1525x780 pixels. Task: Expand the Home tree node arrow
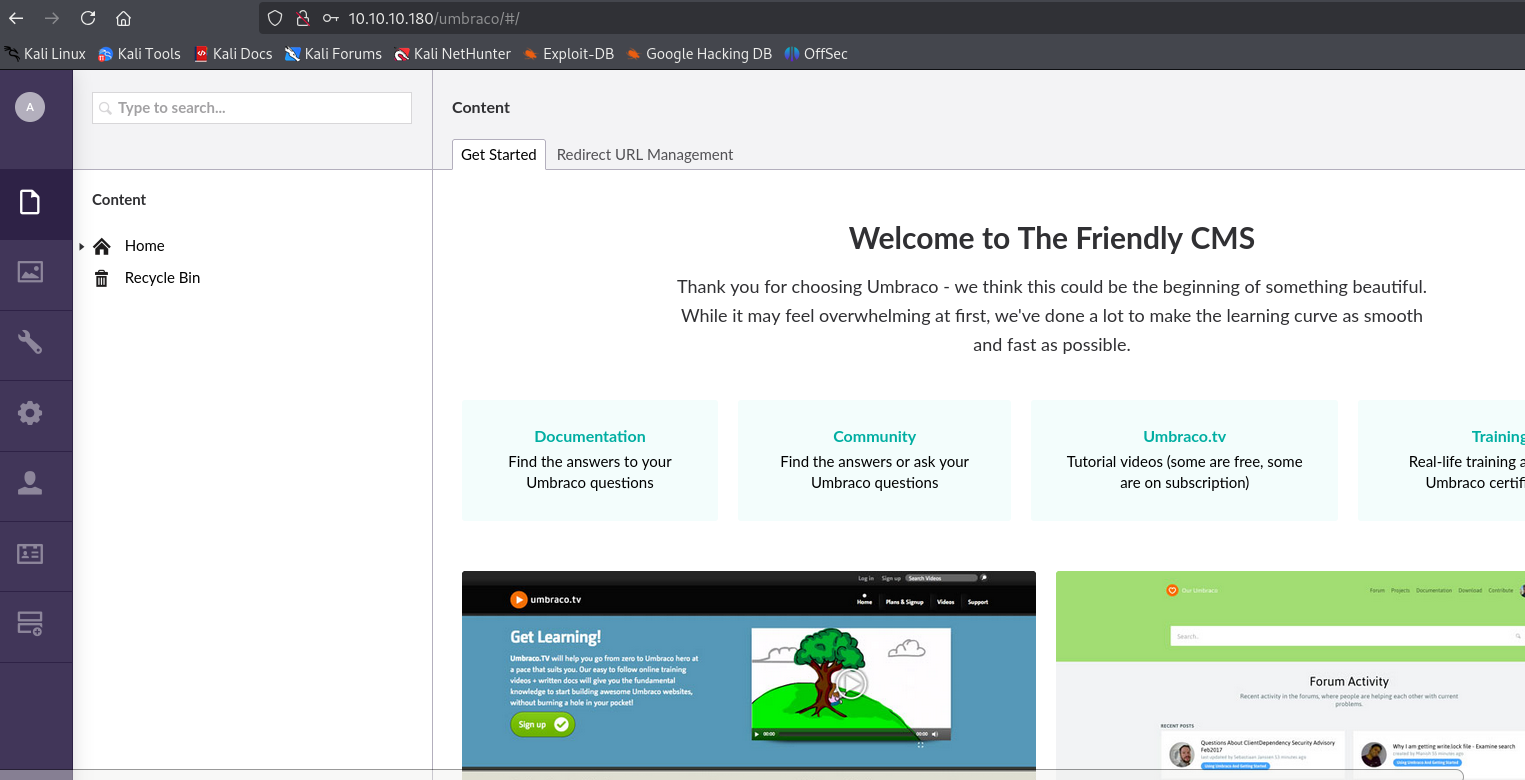click(x=82, y=246)
